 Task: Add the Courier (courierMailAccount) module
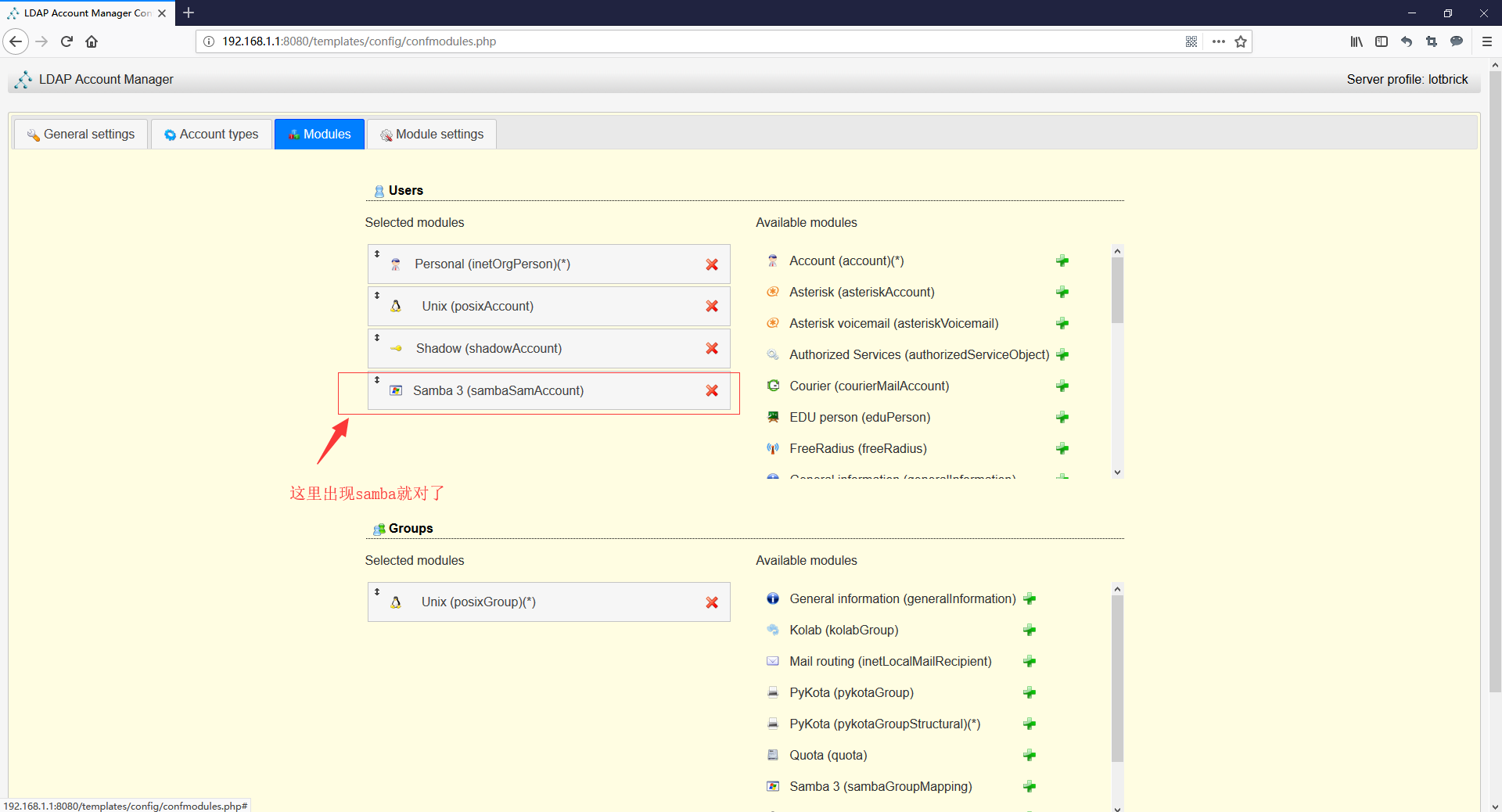coord(1062,386)
